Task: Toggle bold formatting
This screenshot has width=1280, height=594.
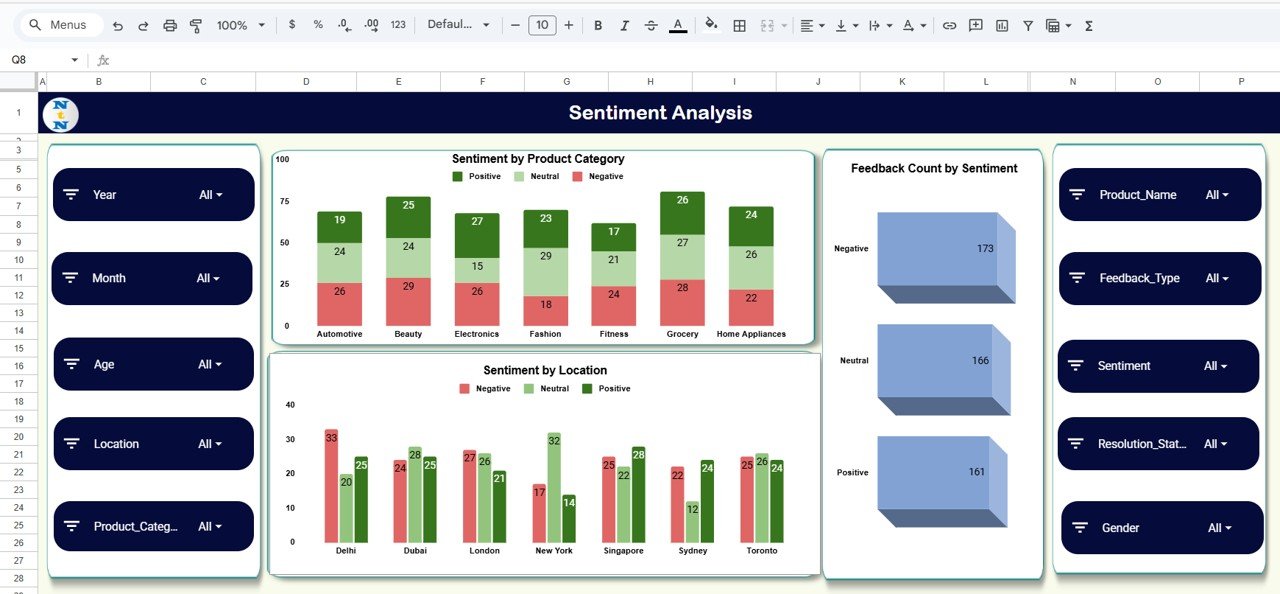Action: pos(597,24)
